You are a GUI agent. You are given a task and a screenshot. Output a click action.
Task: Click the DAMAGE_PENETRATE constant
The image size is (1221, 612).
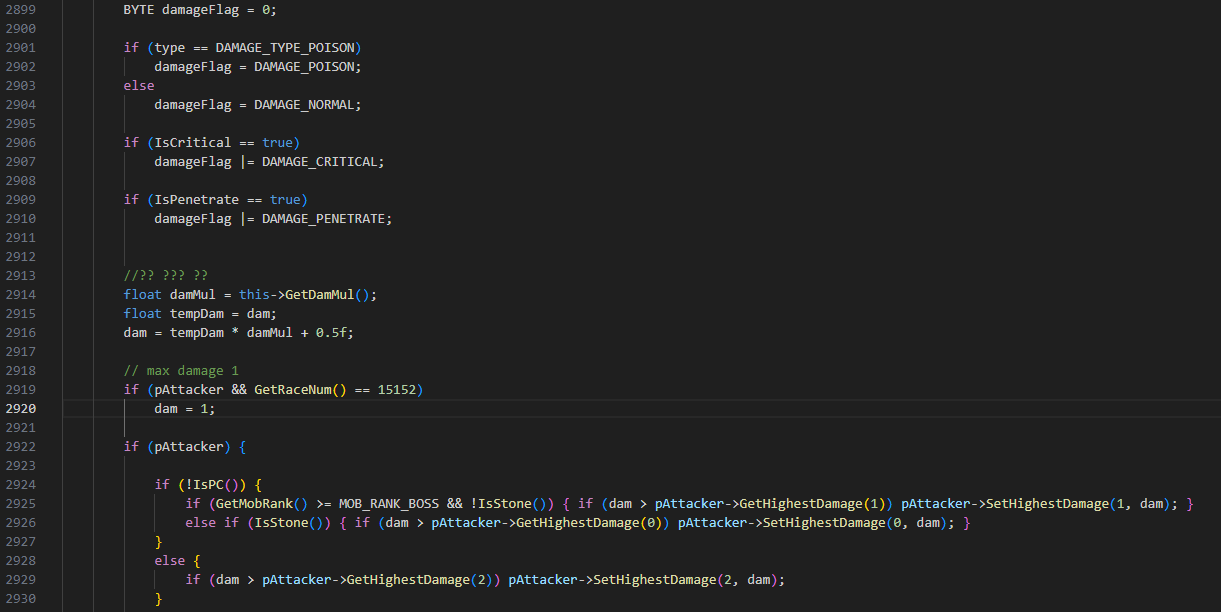(323, 219)
